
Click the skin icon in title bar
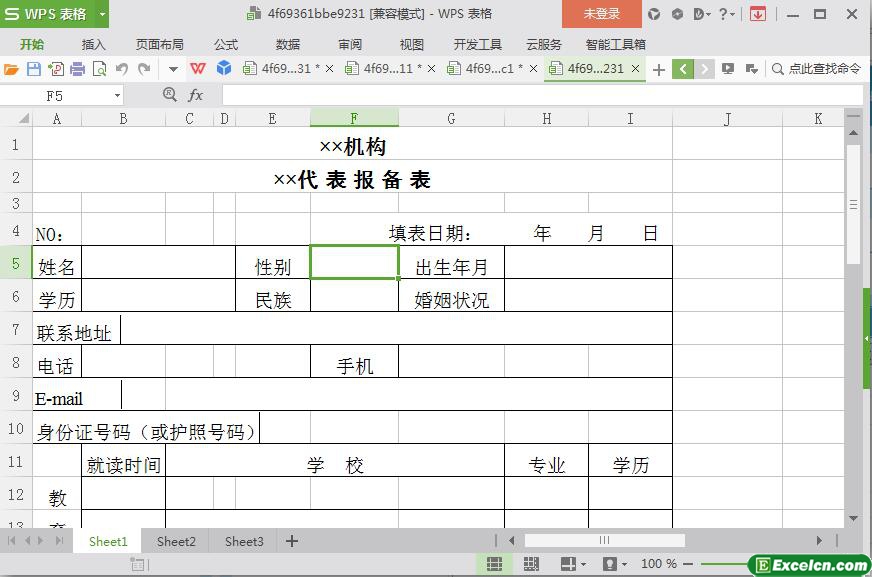coord(654,14)
